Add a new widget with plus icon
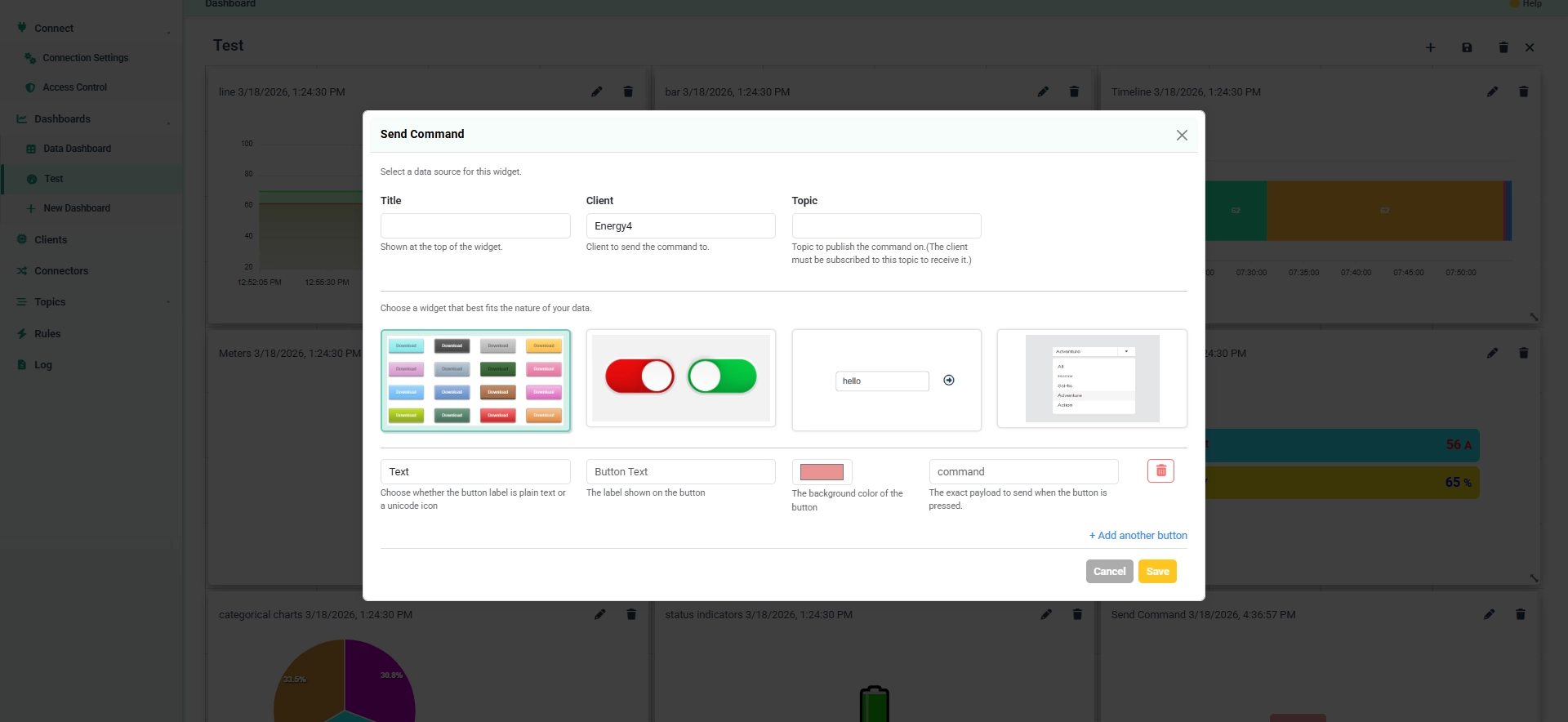Screen dimensions: 1568x722 pyautogui.click(x=1430, y=47)
